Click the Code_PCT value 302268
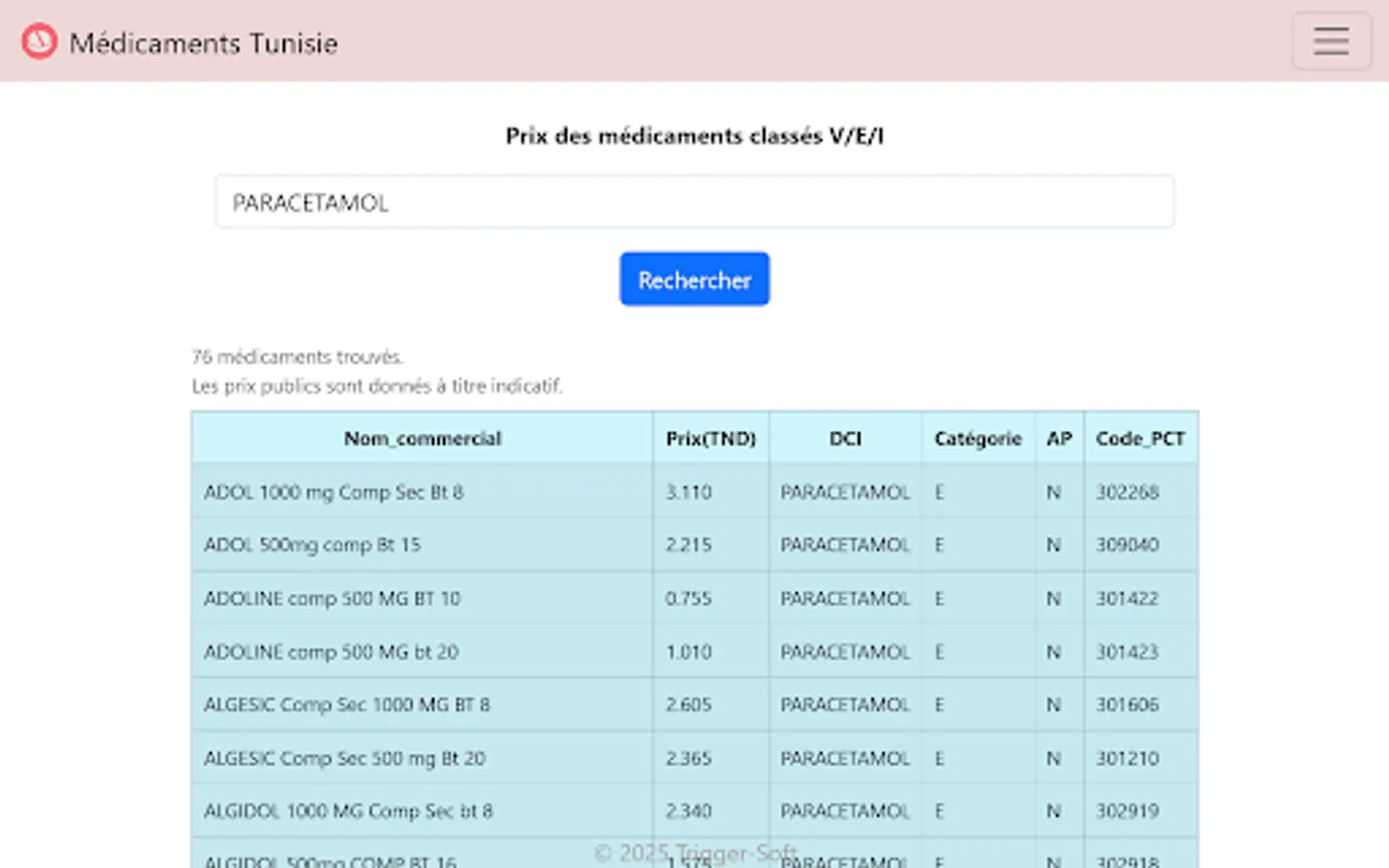Viewport: 1389px width, 868px height. pyautogui.click(x=1127, y=492)
